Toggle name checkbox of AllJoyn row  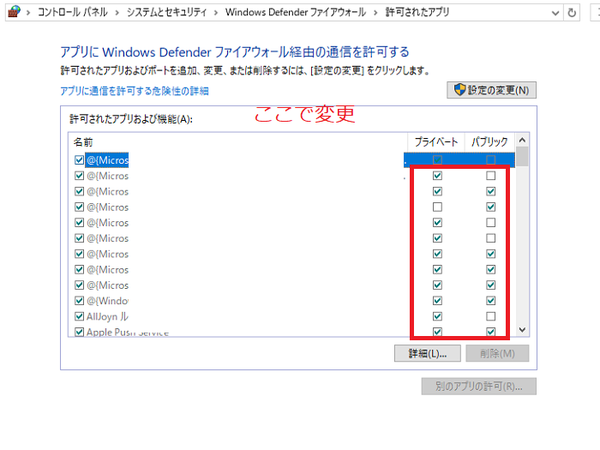point(79,316)
